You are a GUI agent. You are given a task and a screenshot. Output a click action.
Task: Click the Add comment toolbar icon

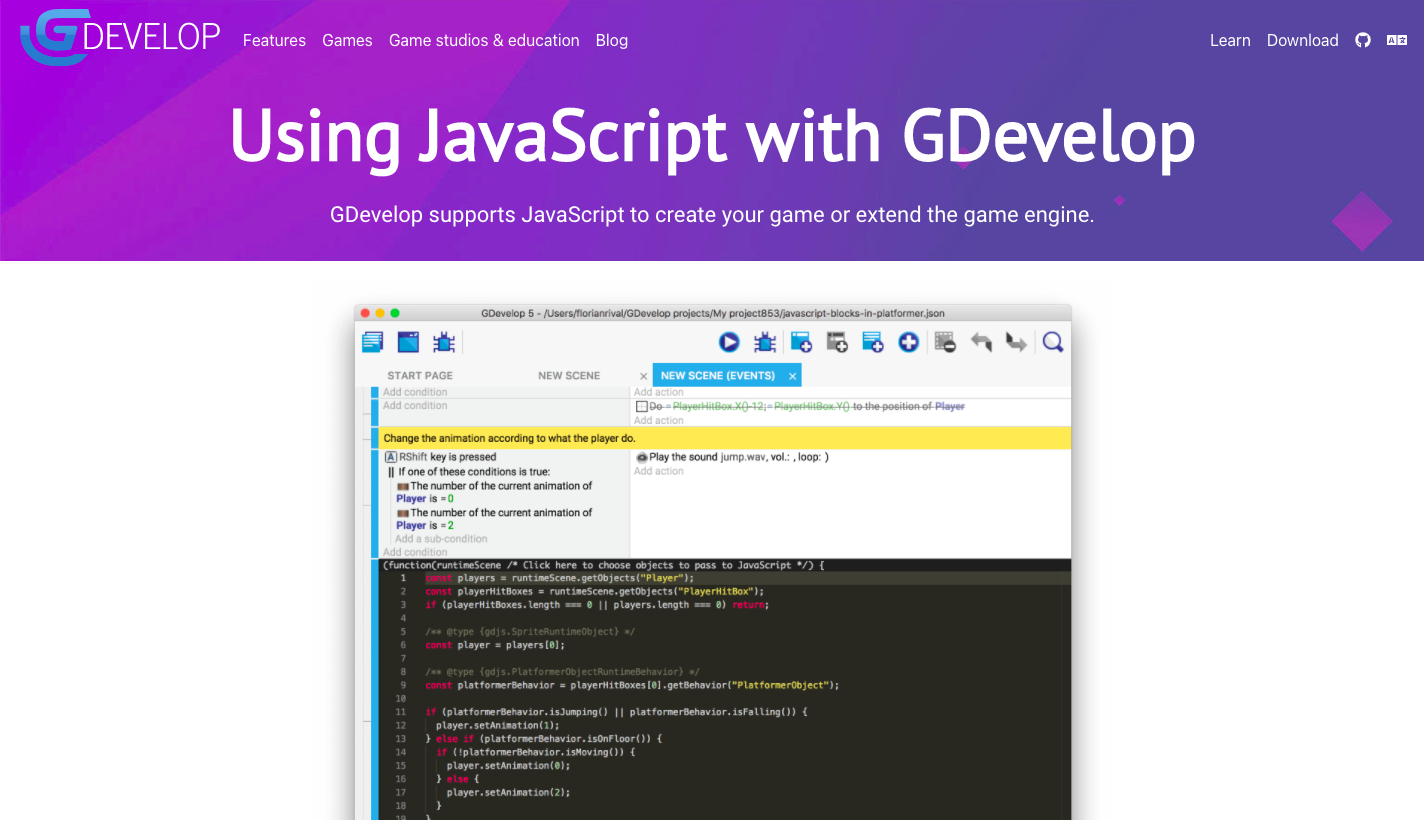pos(873,342)
